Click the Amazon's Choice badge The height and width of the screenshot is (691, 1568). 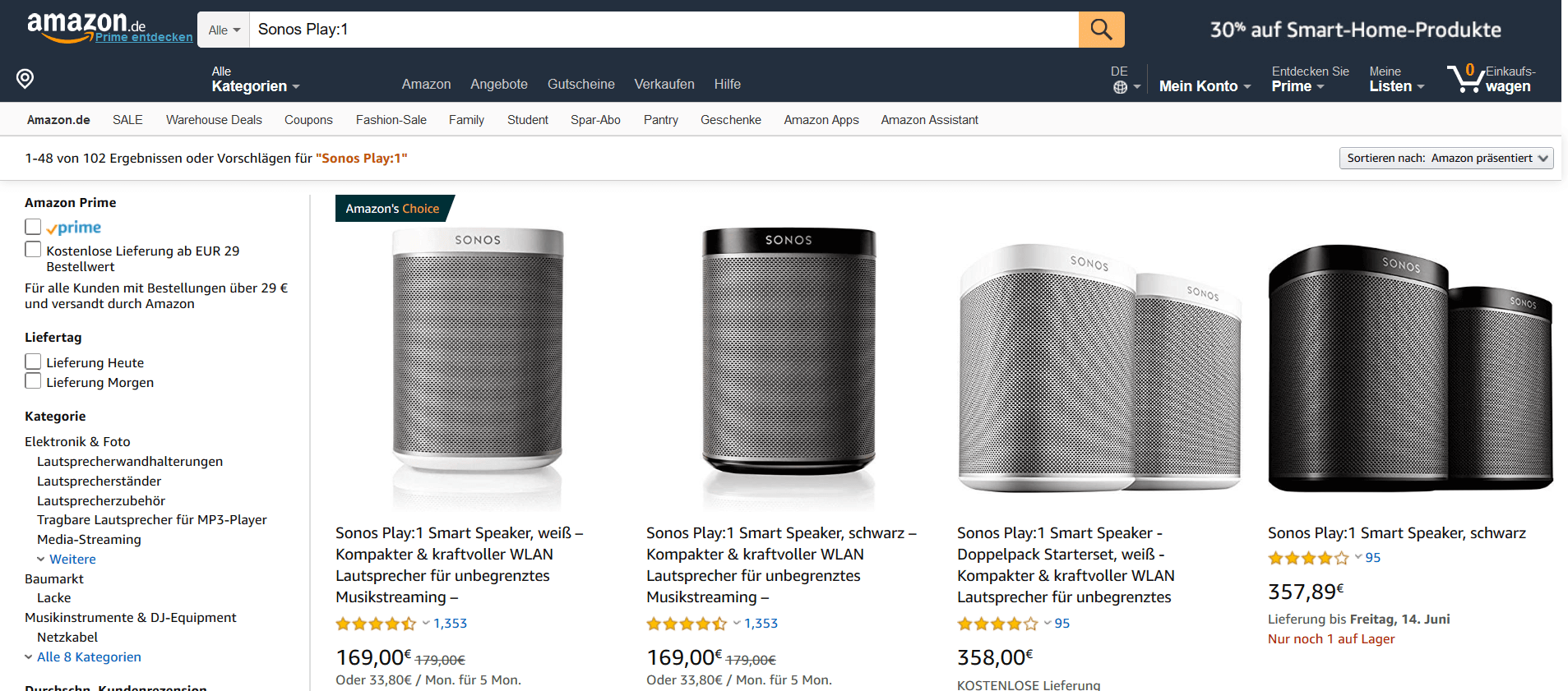[393, 209]
